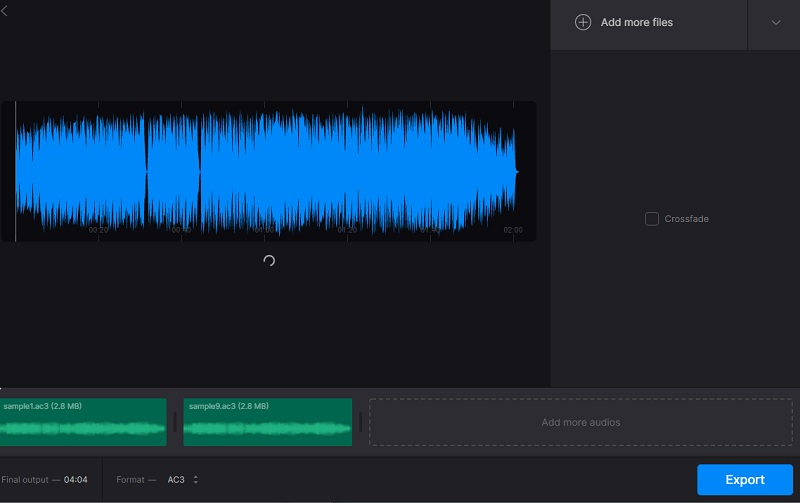This screenshot has width=800, height=503.
Task: Click the Export button
Action: [x=744, y=480]
